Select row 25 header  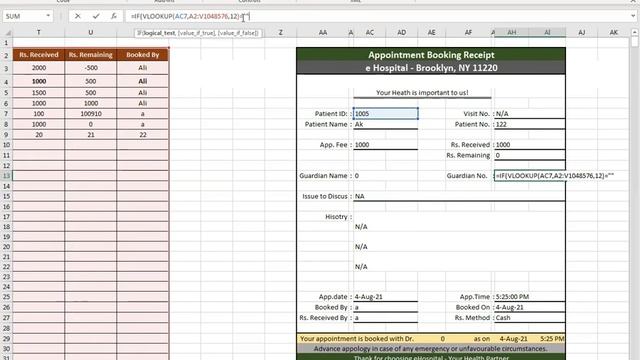click(x=6, y=297)
